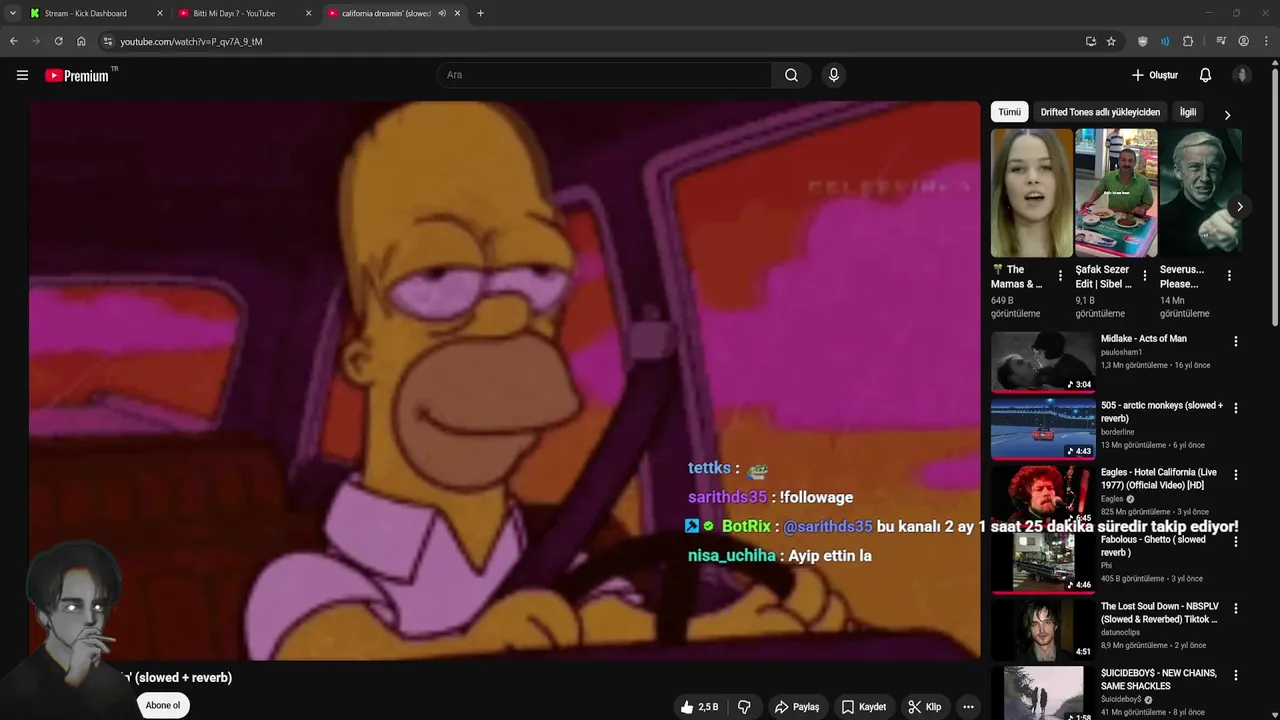Click the Oluştur create button

click(x=1154, y=75)
